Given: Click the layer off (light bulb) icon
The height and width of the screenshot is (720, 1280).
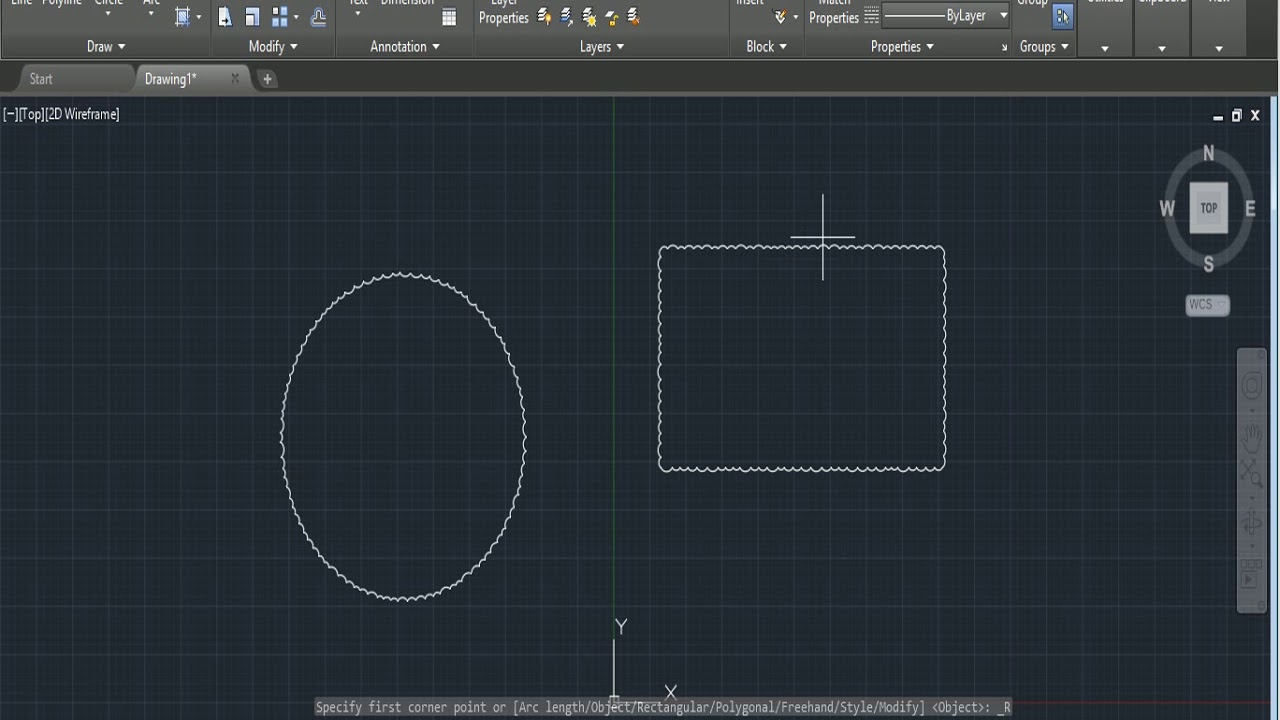Looking at the screenshot, I should (544, 16).
